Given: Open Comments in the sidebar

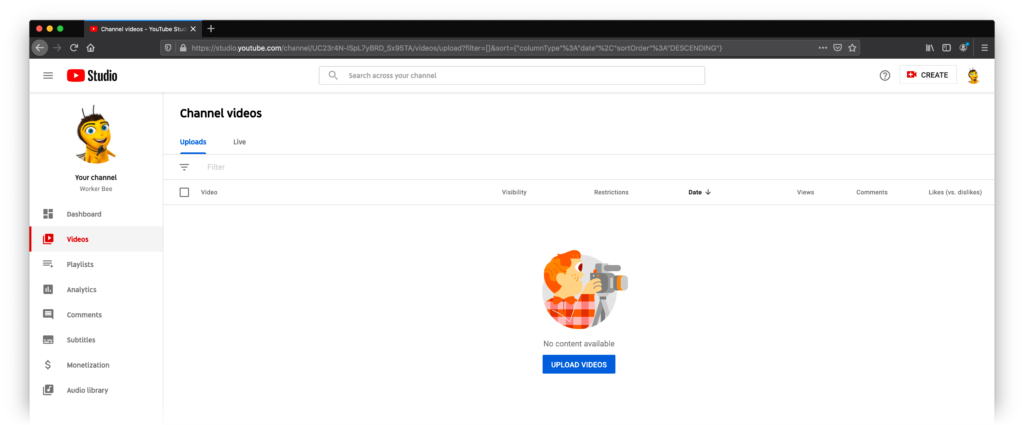Looking at the screenshot, I should pyautogui.click(x=84, y=314).
